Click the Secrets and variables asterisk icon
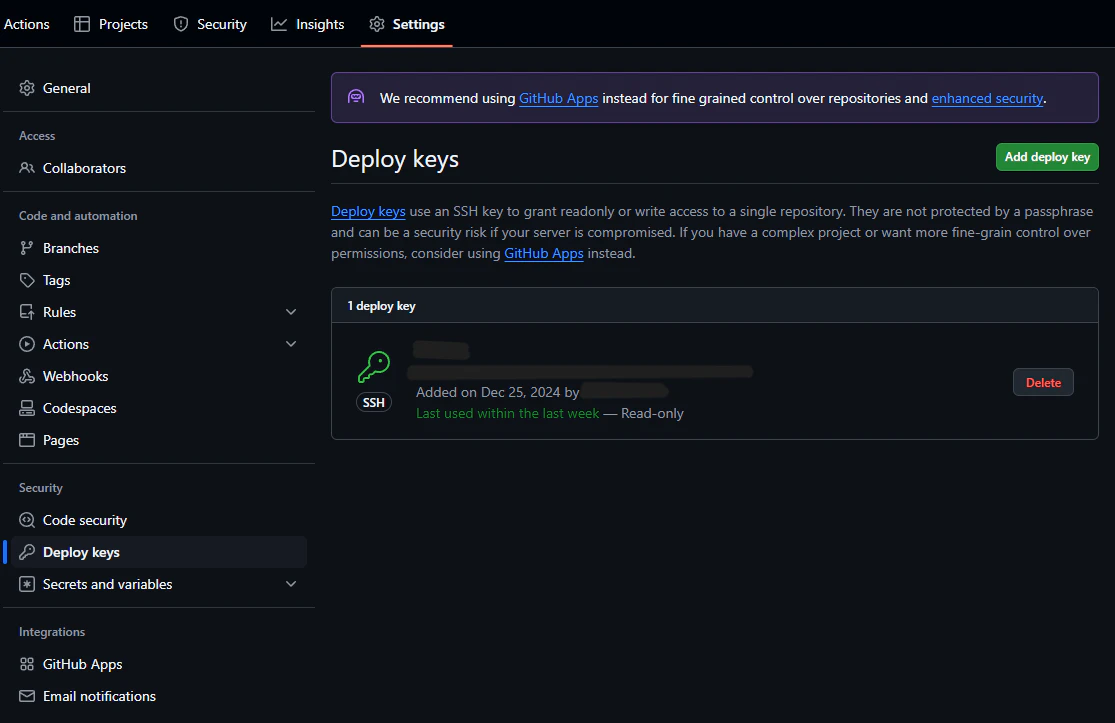The height and width of the screenshot is (723, 1115). pos(27,584)
